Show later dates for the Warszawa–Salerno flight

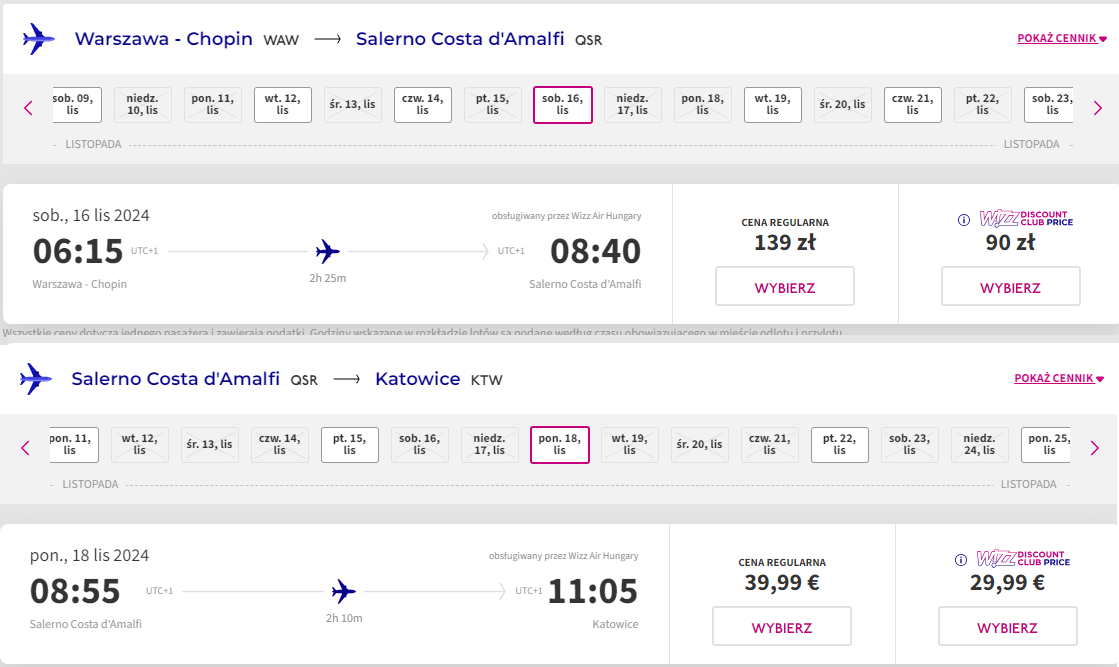coord(1098,108)
